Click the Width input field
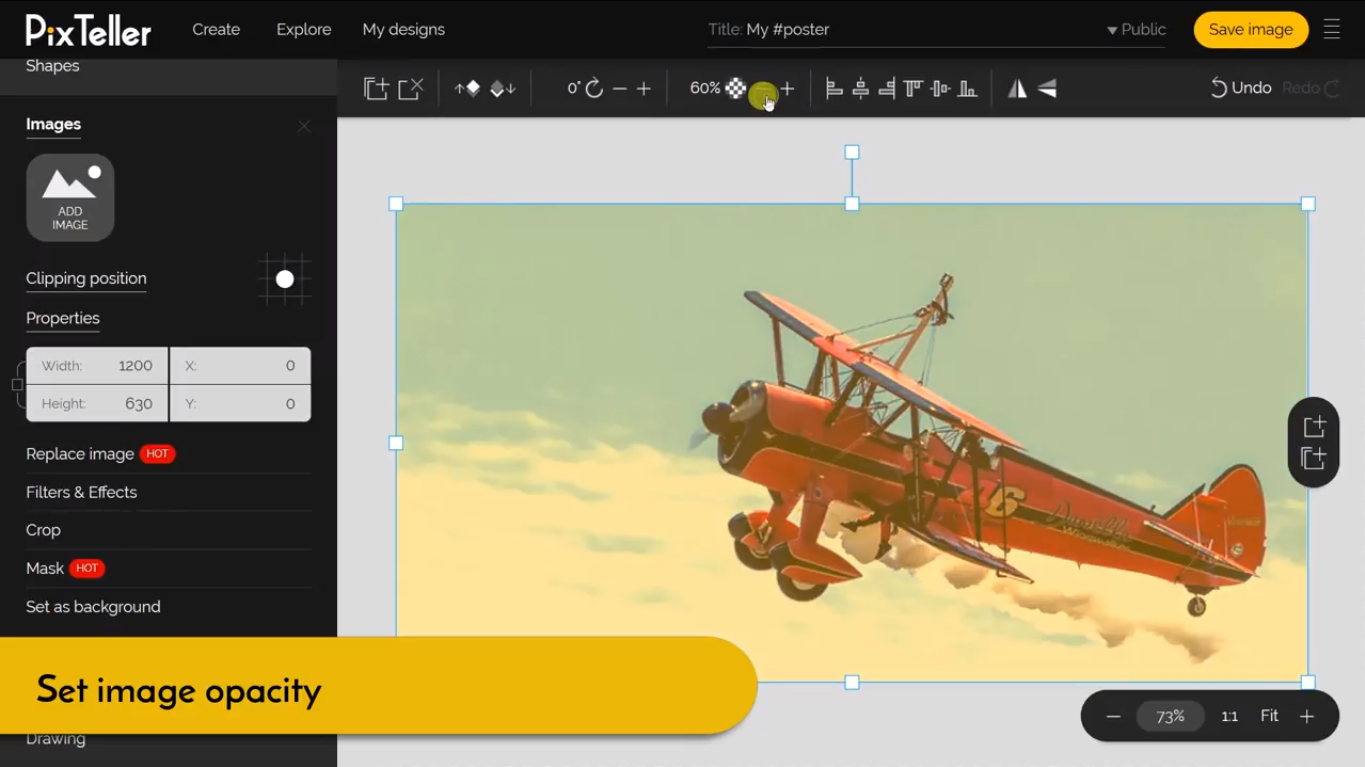Image resolution: width=1365 pixels, height=767 pixels. click(x=98, y=366)
